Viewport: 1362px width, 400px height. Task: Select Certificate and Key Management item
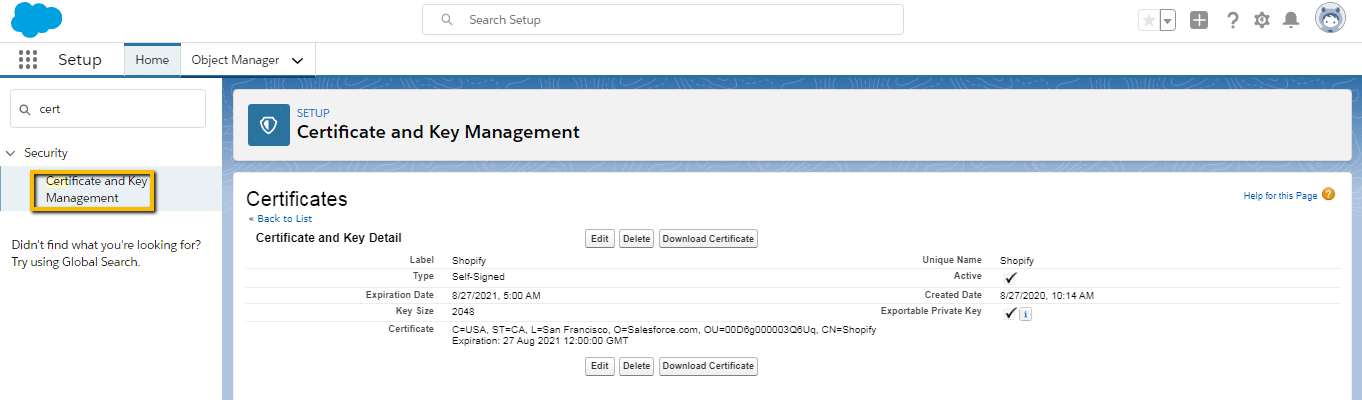(97, 190)
